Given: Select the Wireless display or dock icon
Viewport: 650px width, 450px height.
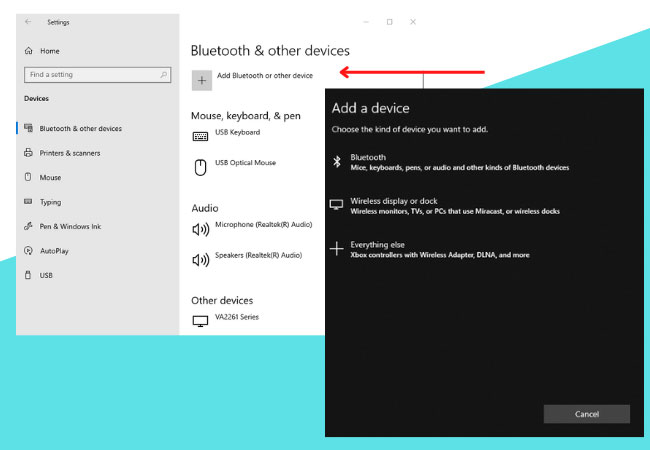Looking at the screenshot, I should (337, 205).
